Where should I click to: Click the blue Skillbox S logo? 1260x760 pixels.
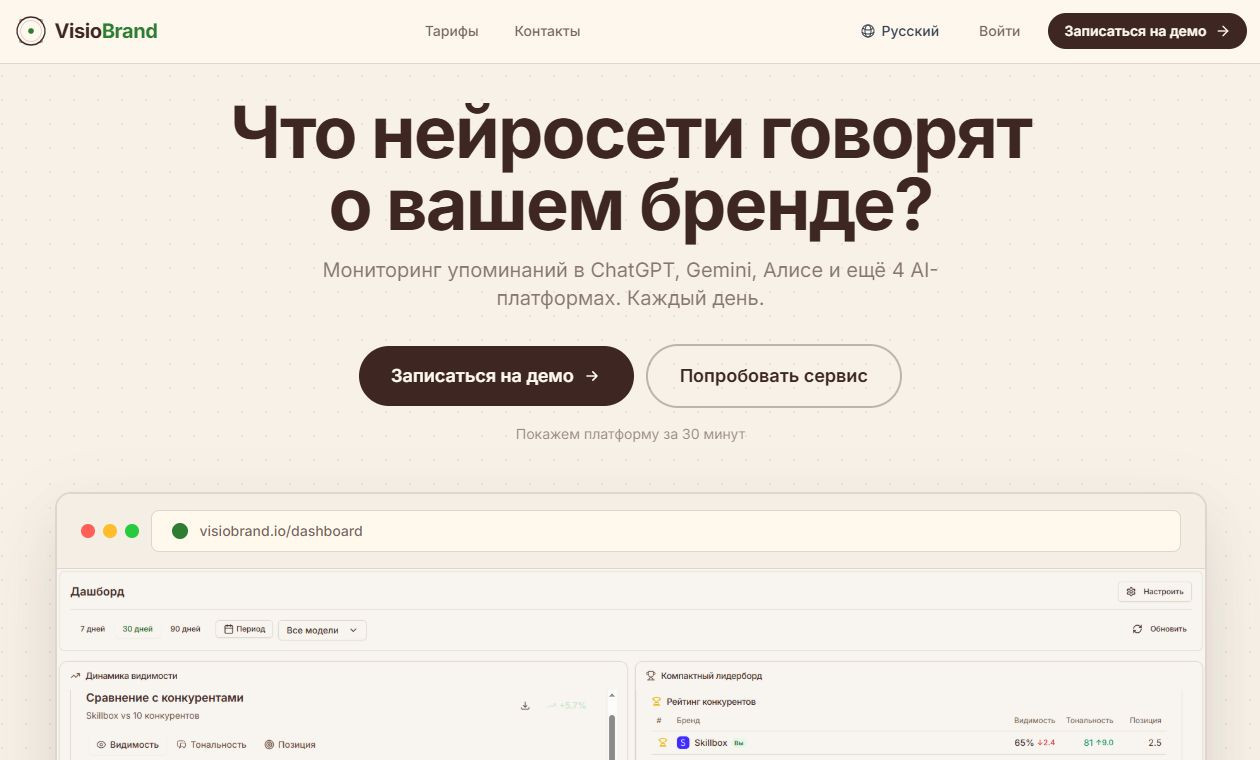point(683,743)
